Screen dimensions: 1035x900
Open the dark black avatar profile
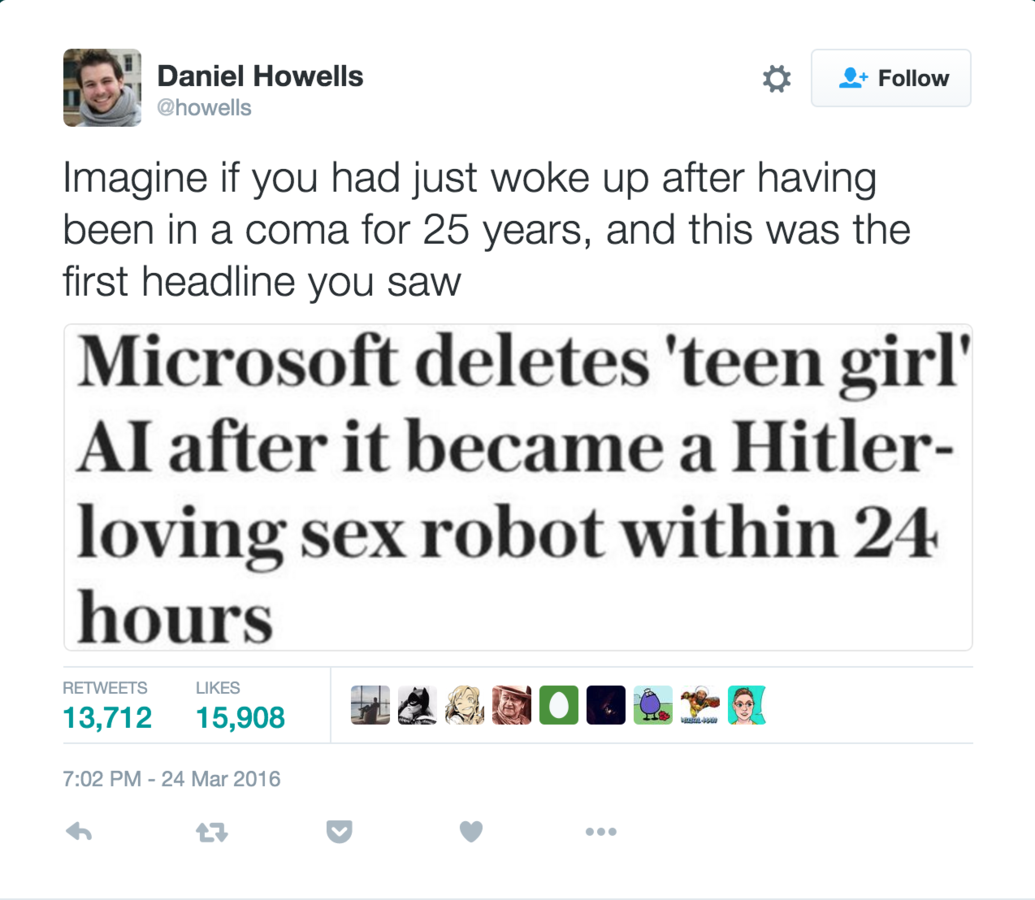coord(606,705)
